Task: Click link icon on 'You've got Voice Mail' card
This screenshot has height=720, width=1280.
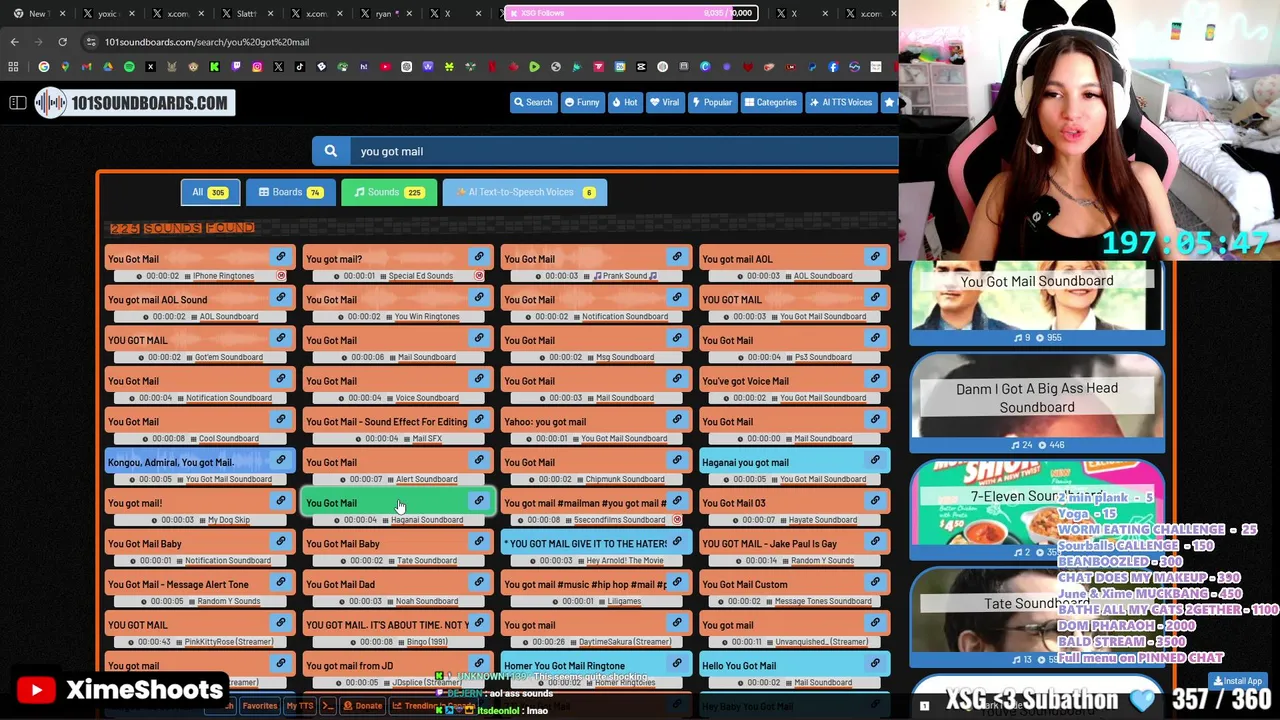Action: pyautogui.click(x=875, y=379)
